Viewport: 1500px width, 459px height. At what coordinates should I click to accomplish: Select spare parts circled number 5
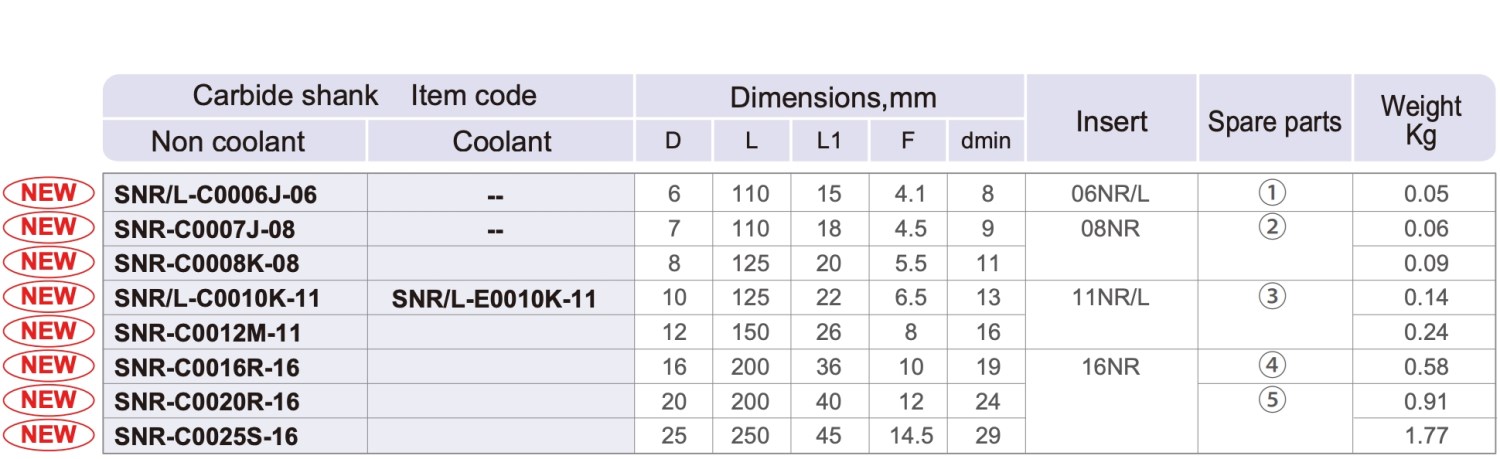click(1272, 401)
